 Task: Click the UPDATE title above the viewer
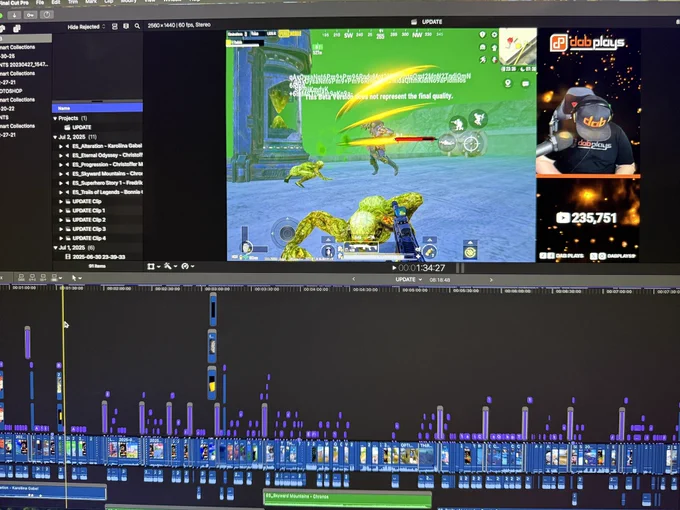point(432,22)
